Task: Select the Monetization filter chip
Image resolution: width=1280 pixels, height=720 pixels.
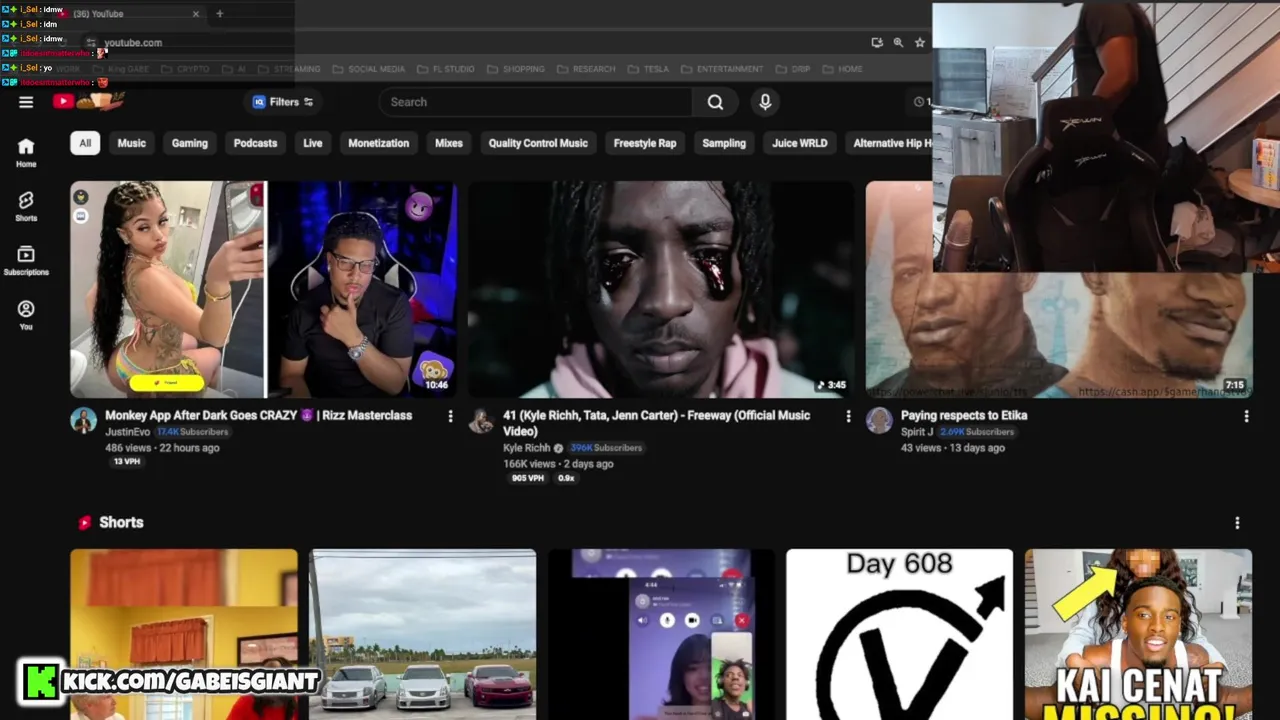Action: pos(378,143)
